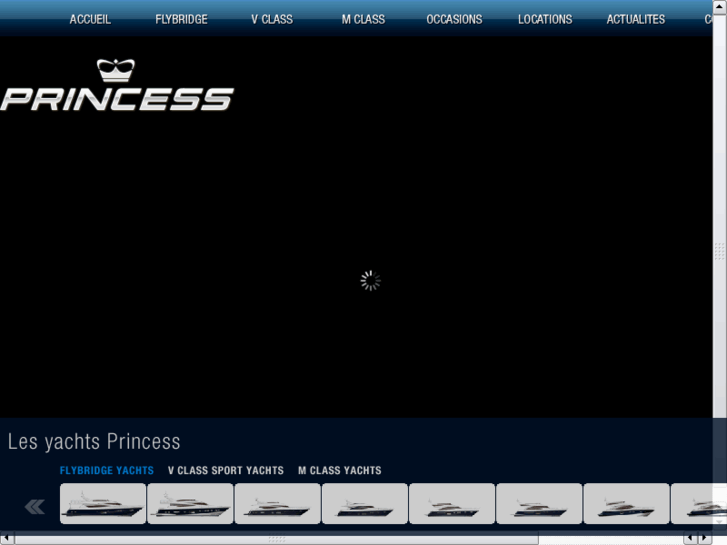Open the V CLASS menu item

pyautogui.click(x=272, y=19)
